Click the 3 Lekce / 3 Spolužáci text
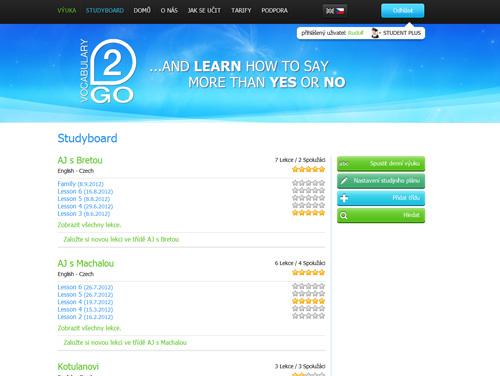Screen dimensions: 500x376 pos(300,366)
